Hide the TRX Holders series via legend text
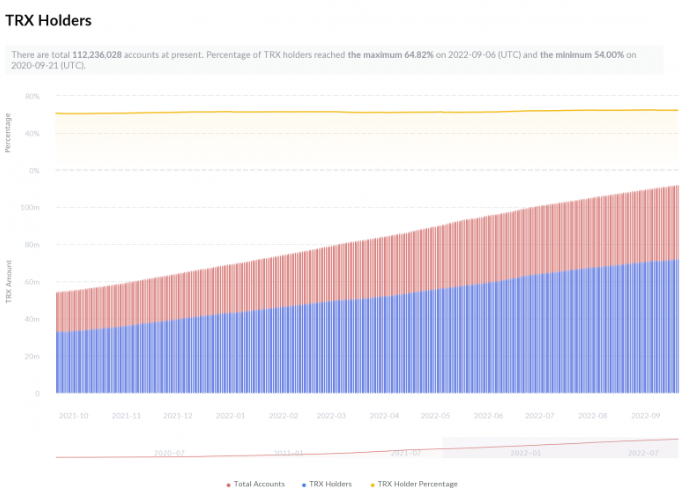This screenshot has height=498, width=686. pos(329,484)
